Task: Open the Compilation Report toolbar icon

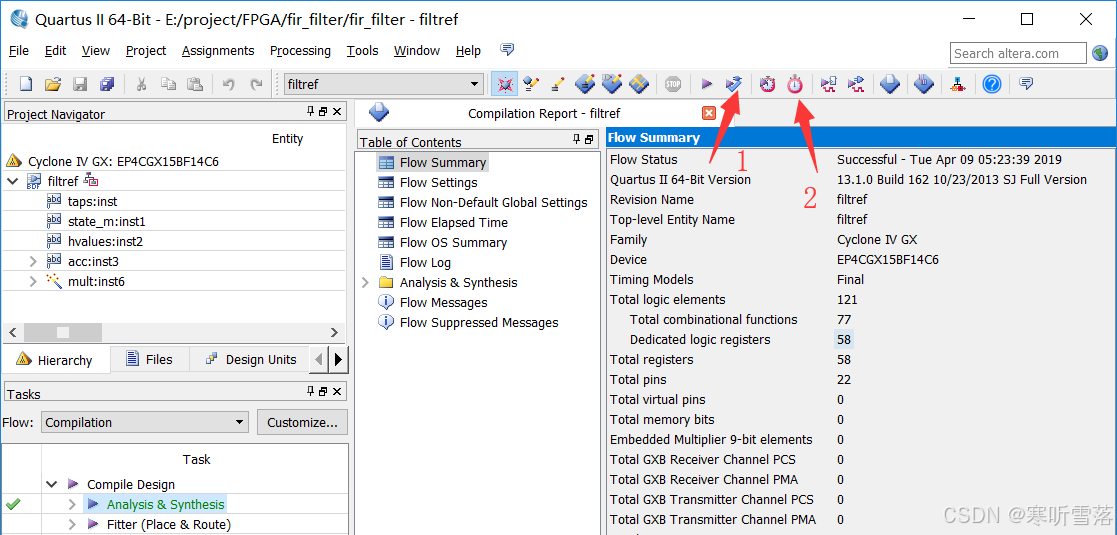Action: [x=890, y=84]
